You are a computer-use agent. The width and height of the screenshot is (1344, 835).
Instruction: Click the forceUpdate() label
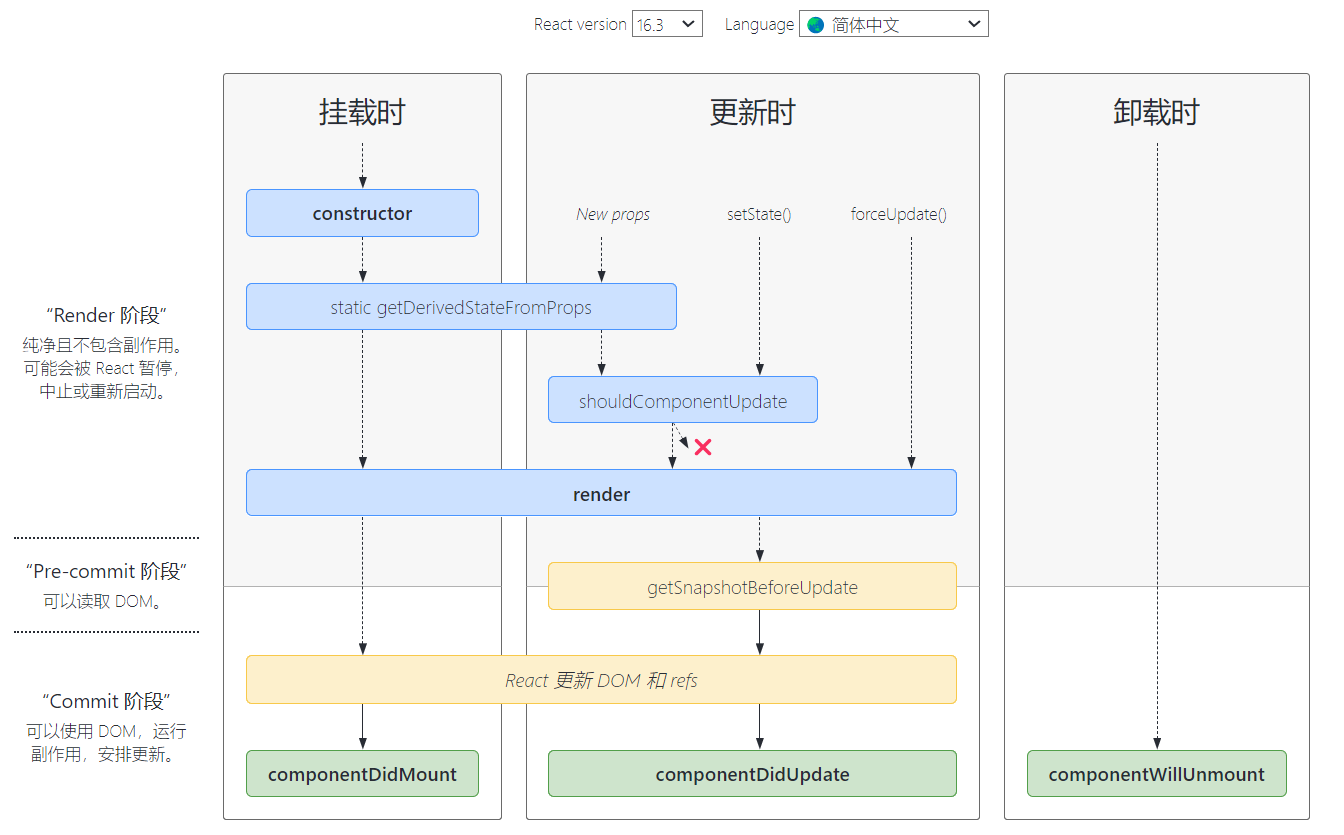[899, 214]
